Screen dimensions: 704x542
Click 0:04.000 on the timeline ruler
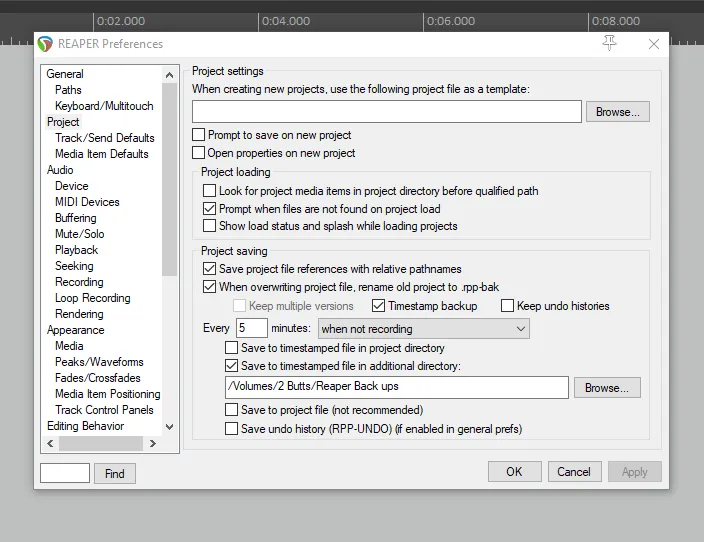click(x=286, y=21)
